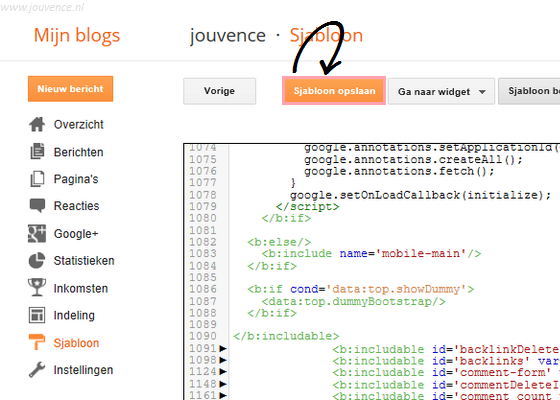Open the Statistieken section
Viewport: 560px width, 400px height.
pyautogui.click(x=84, y=261)
